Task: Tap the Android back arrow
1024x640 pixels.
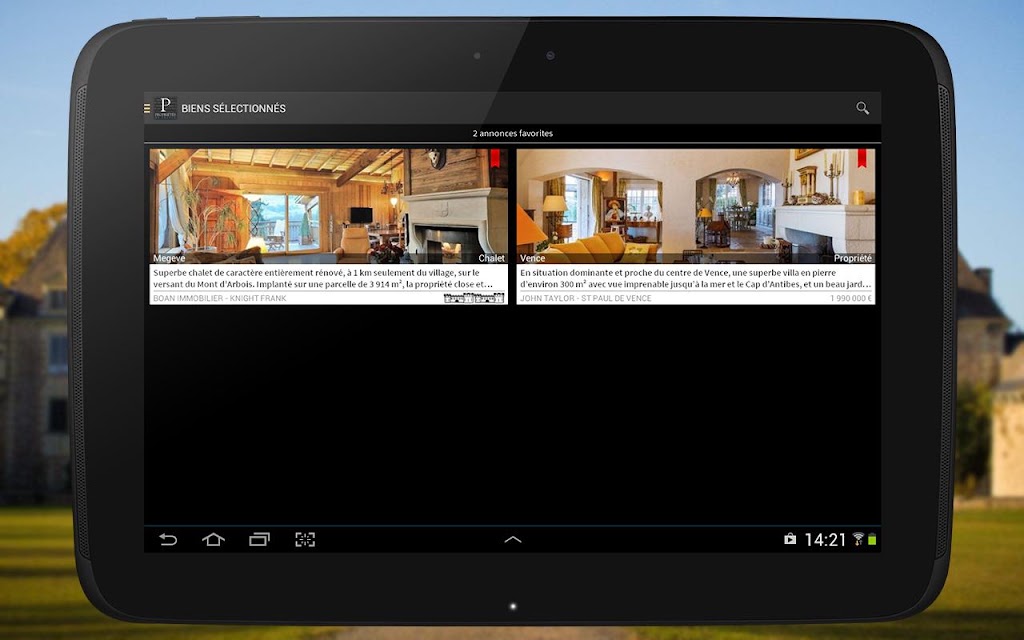Action: coord(168,539)
